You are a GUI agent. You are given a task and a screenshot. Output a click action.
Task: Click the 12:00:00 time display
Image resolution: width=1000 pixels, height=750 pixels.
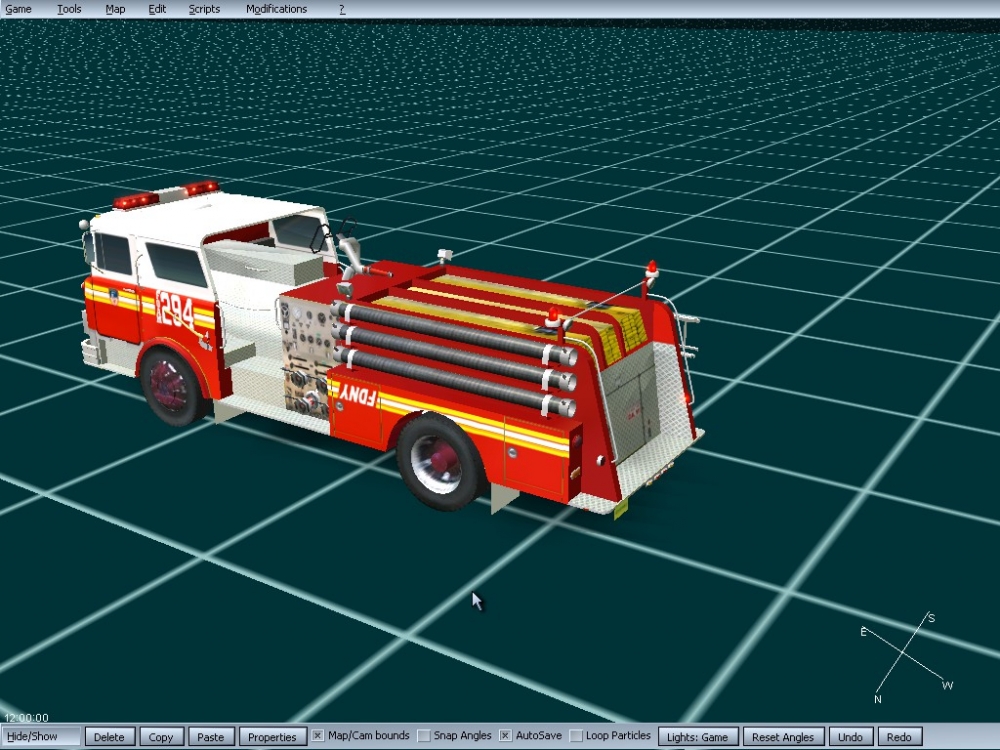coord(26,717)
